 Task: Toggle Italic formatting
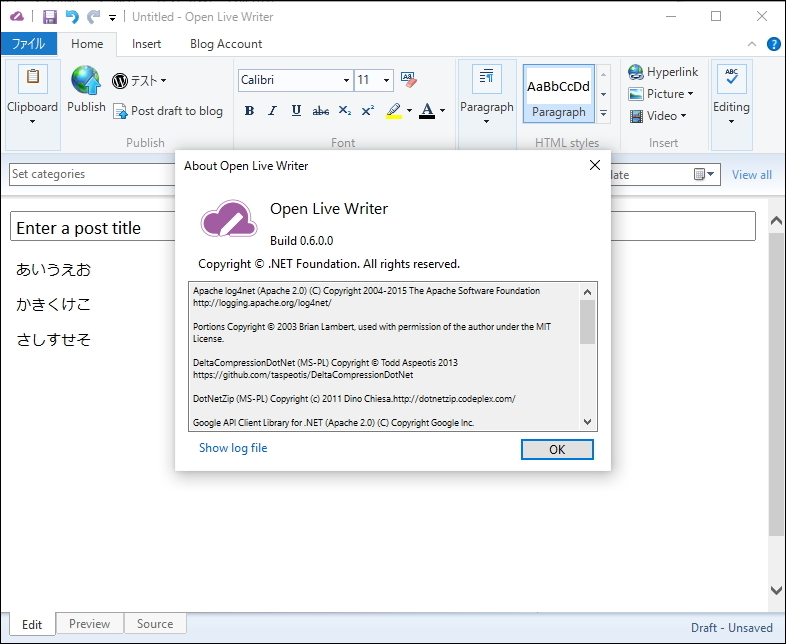coord(272,111)
